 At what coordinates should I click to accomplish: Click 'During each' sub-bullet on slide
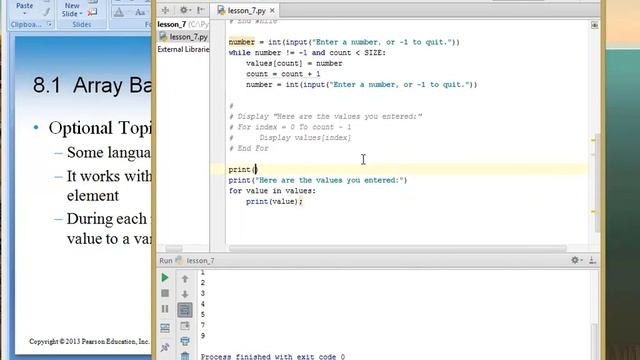[107, 219]
